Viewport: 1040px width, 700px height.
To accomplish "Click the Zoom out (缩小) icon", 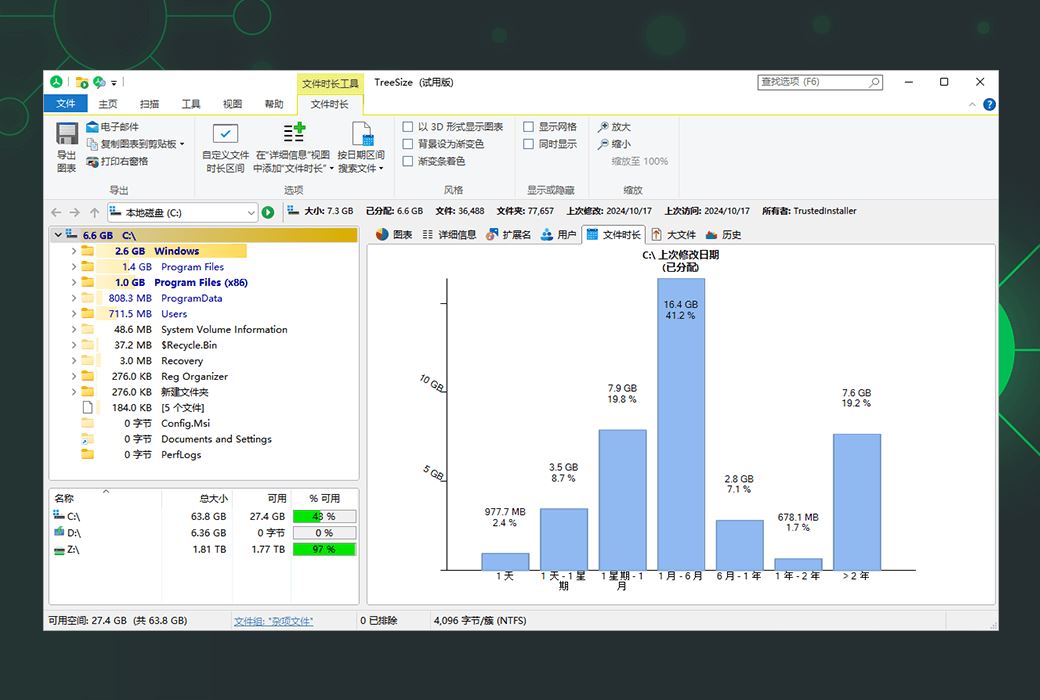I will tap(604, 144).
